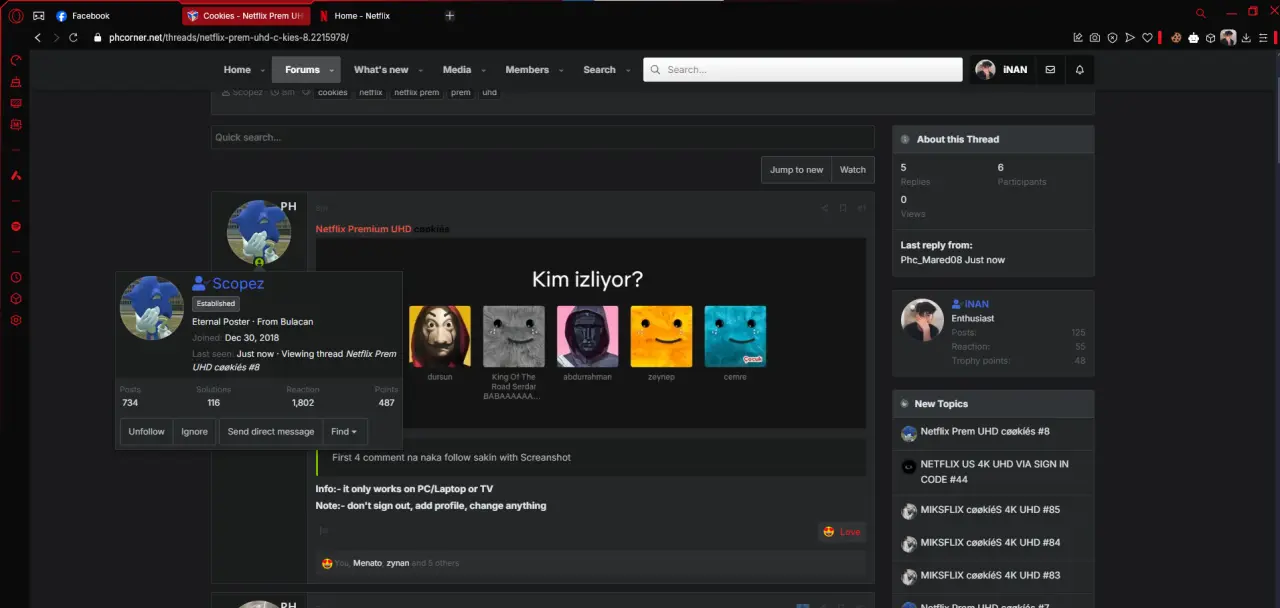Click the 'cookies' thread tag

pos(333,92)
